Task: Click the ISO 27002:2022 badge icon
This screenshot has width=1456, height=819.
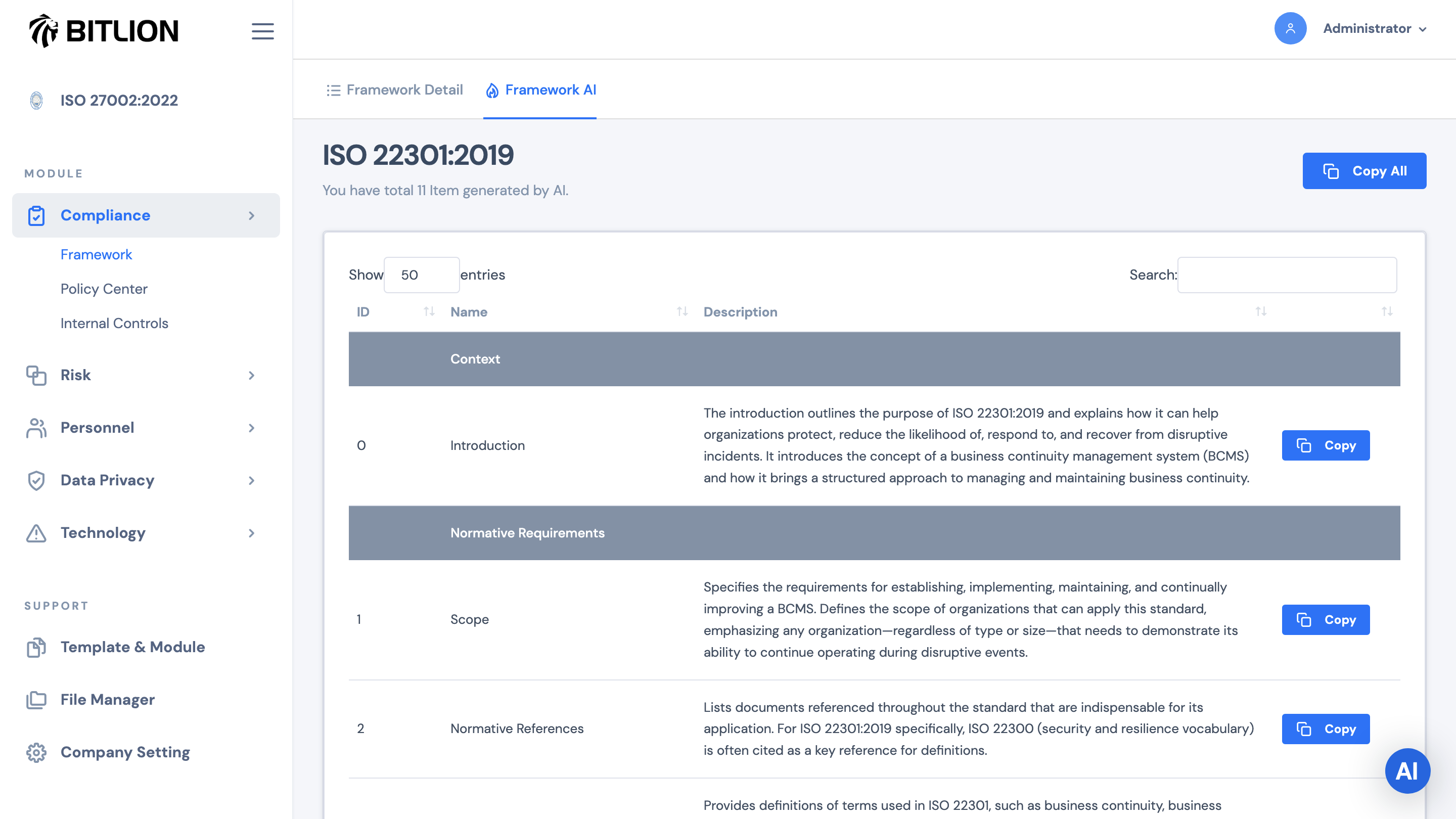Action: pyautogui.click(x=36, y=101)
